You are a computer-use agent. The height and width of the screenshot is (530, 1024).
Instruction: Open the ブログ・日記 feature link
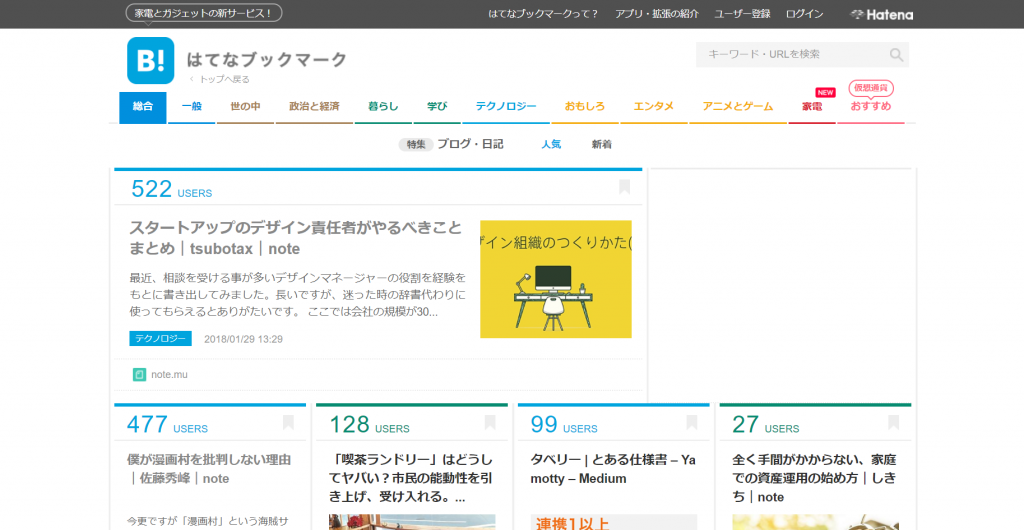(x=470, y=144)
